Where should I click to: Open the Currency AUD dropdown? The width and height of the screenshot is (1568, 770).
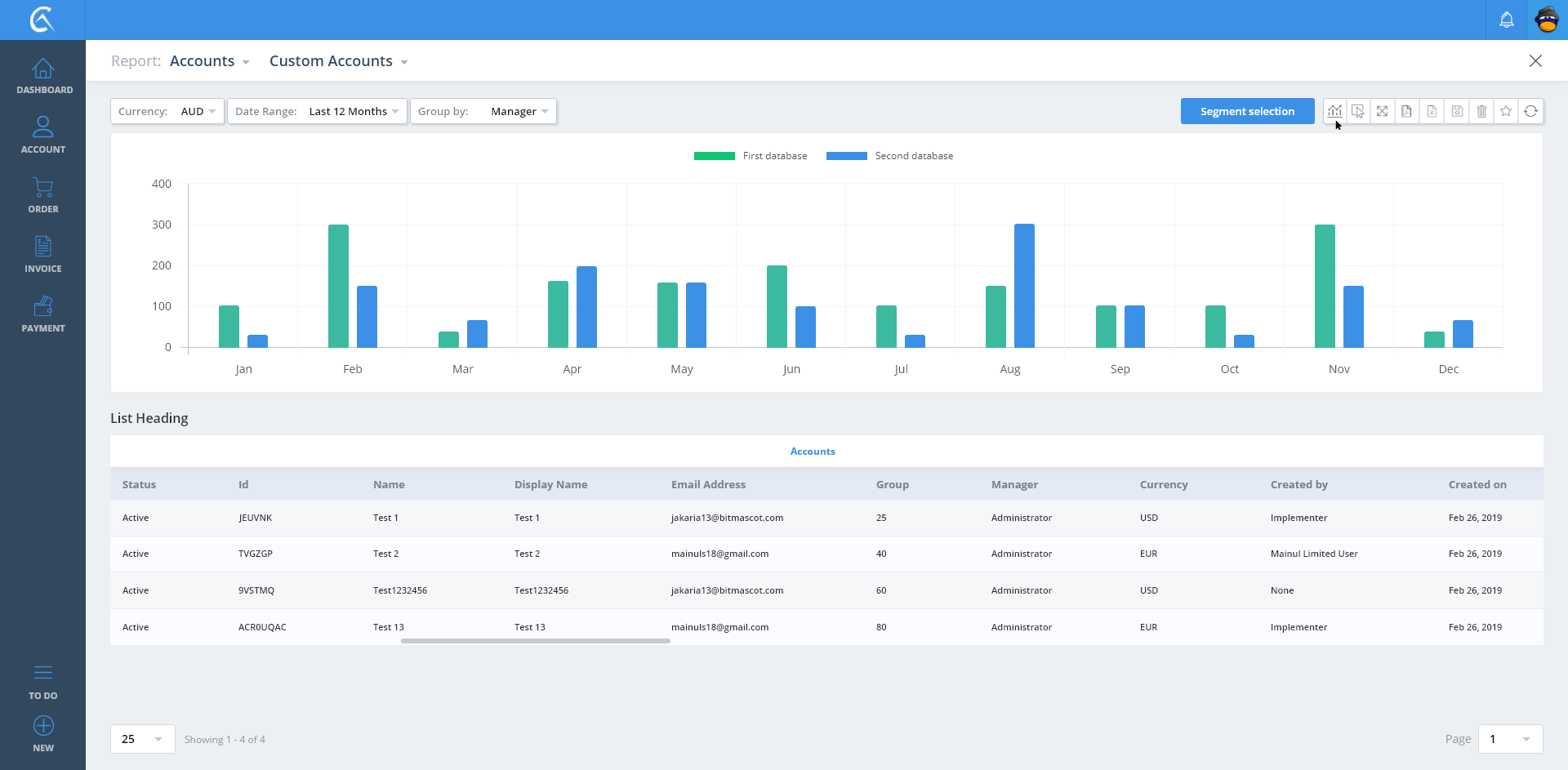(x=167, y=111)
